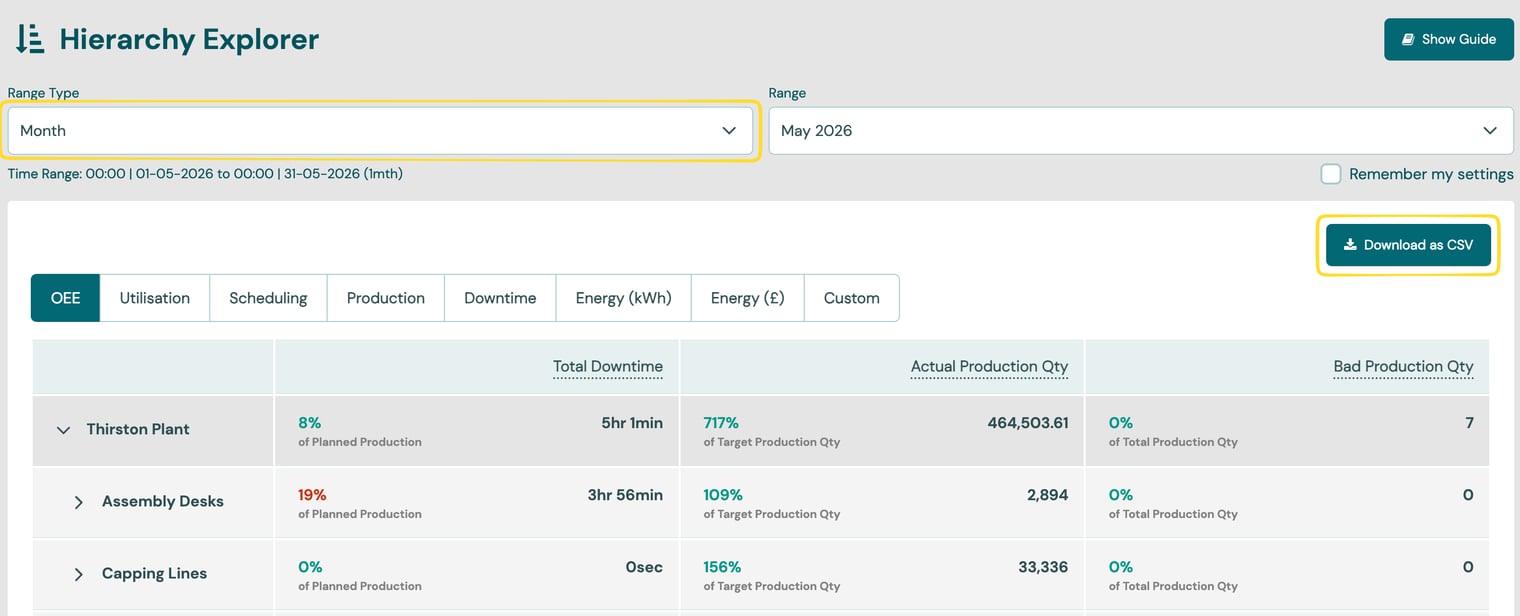Collapse the Thirston Plant row
1520x616 pixels.
63,430
